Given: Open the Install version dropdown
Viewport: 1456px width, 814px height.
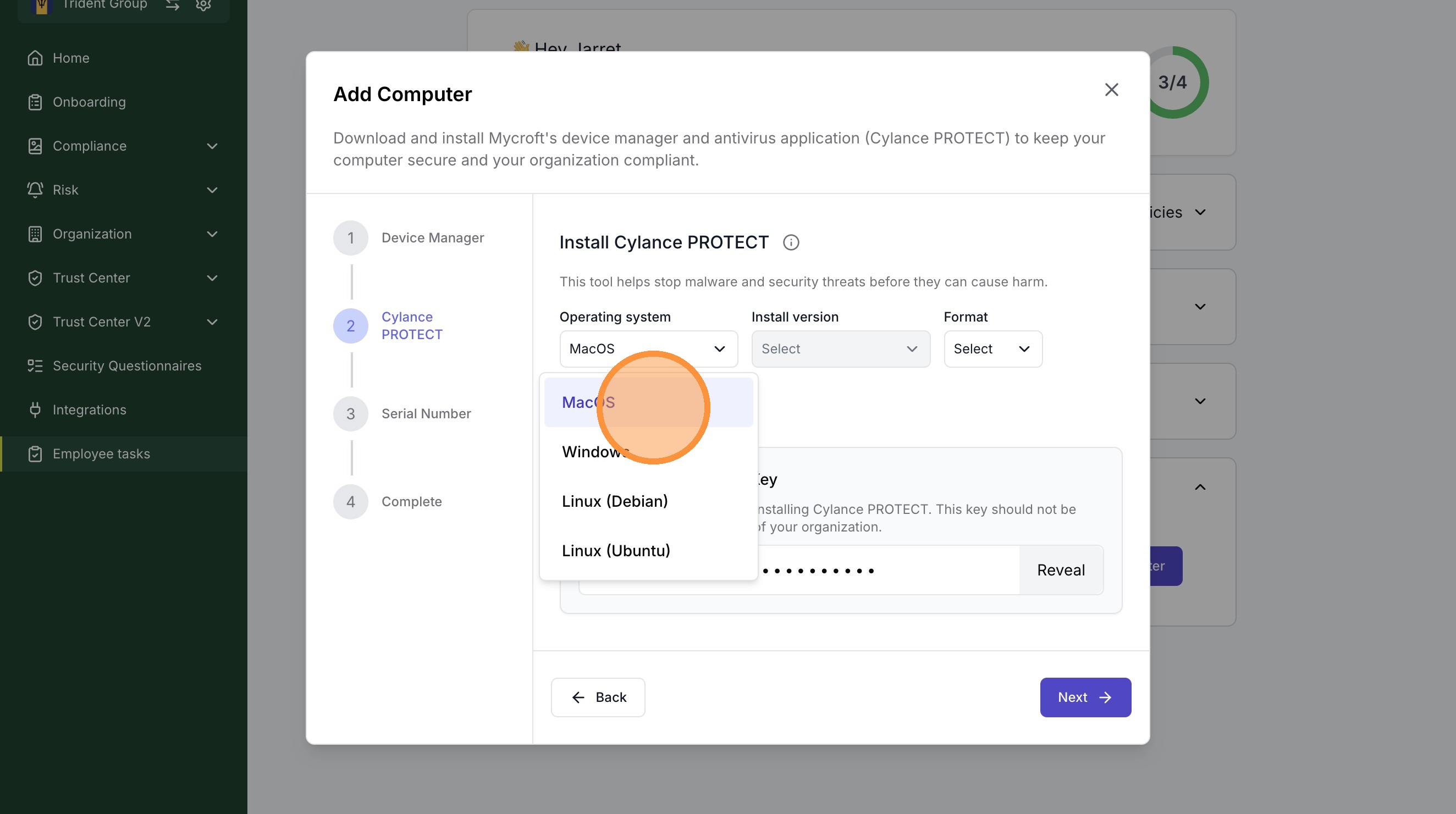Looking at the screenshot, I should [841, 349].
